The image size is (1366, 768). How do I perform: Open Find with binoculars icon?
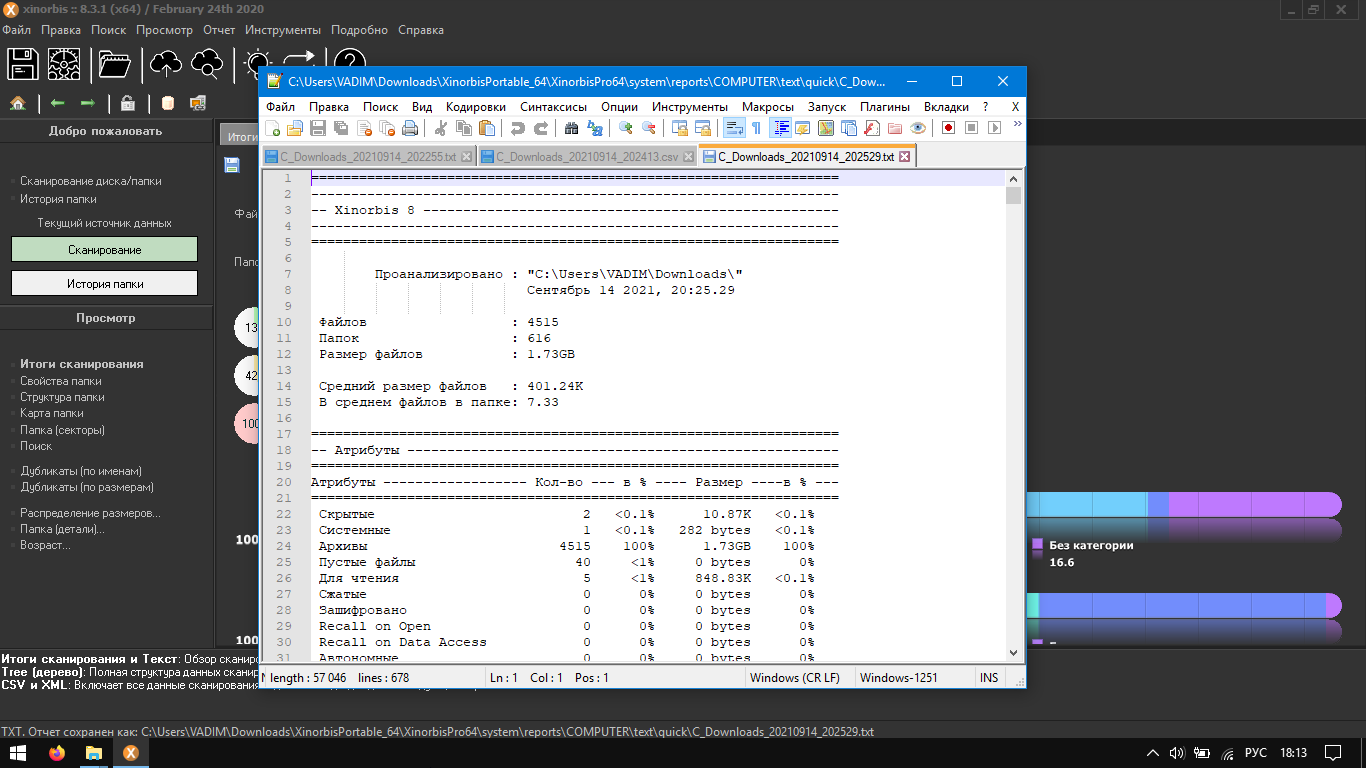[x=572, y=128]
